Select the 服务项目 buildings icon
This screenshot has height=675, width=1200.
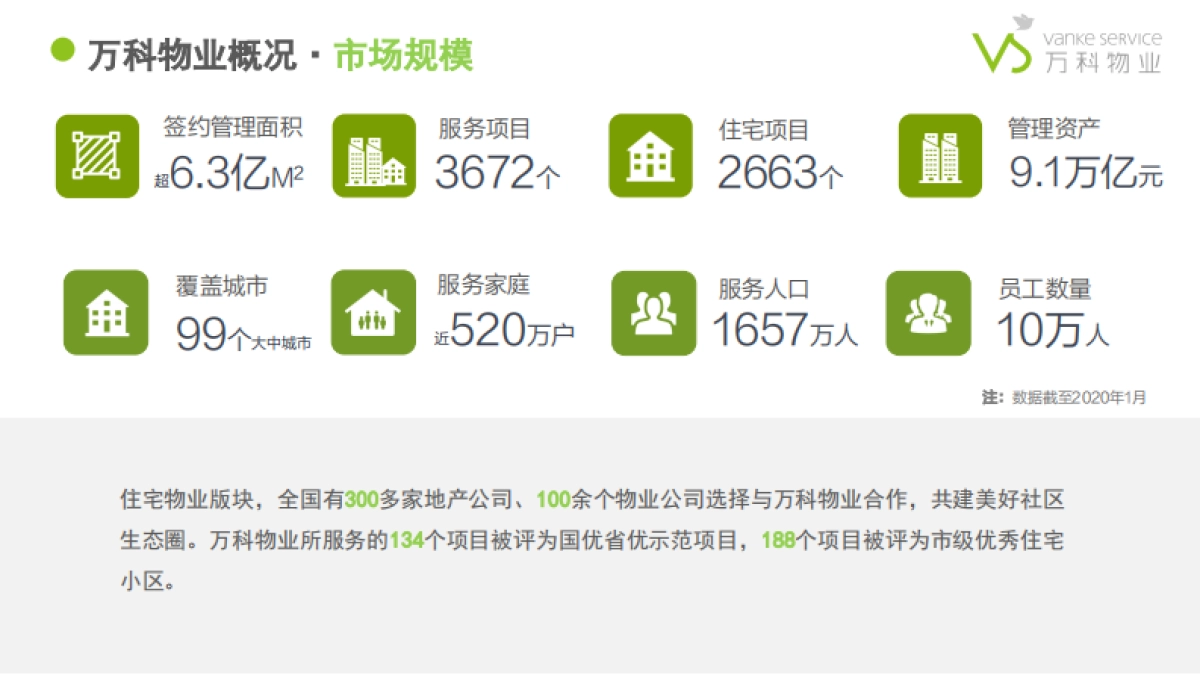tap(373, 157)
